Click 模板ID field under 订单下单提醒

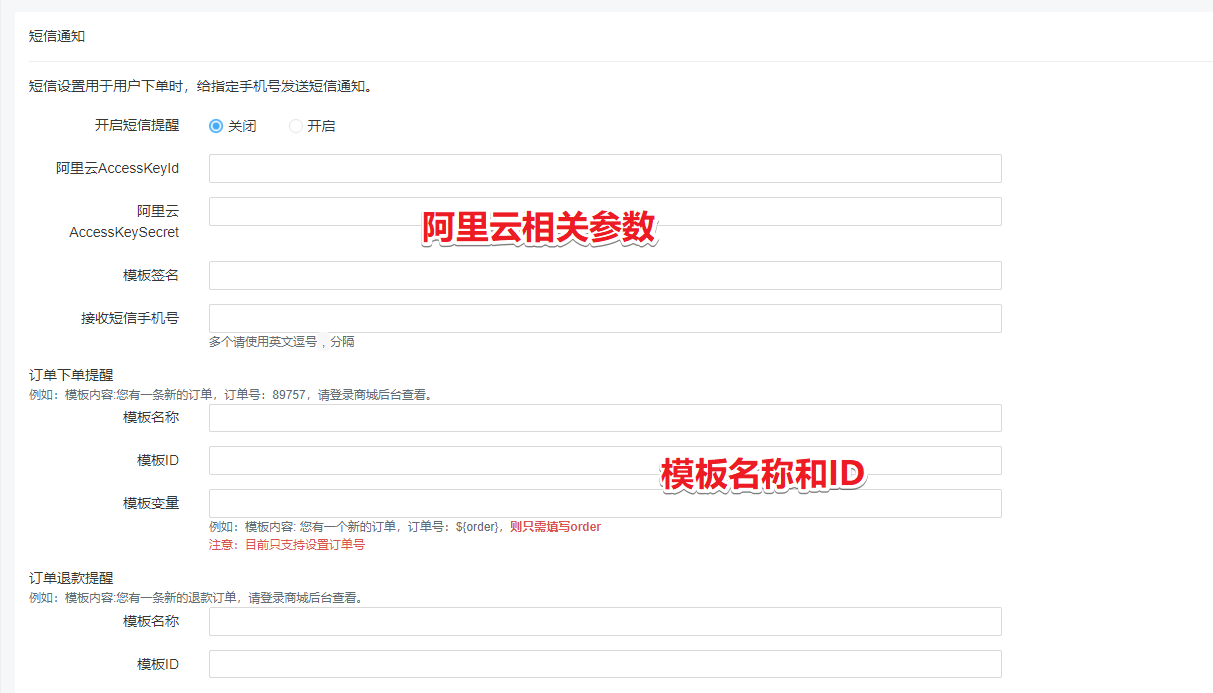605,460
